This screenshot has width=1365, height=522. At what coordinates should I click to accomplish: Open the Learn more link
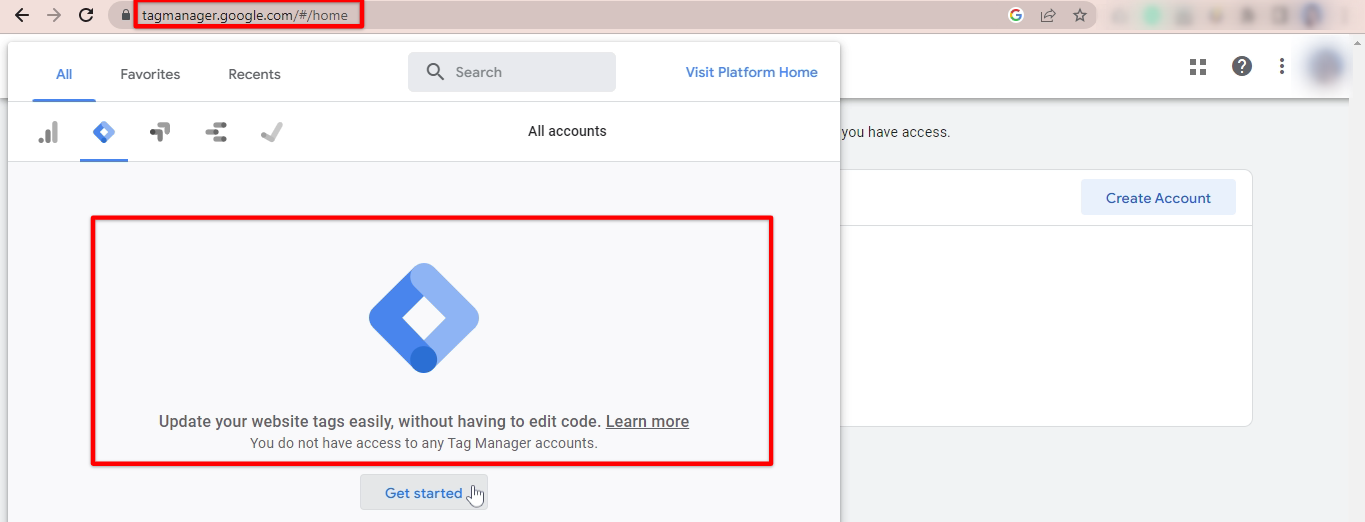tap(647, 421)
